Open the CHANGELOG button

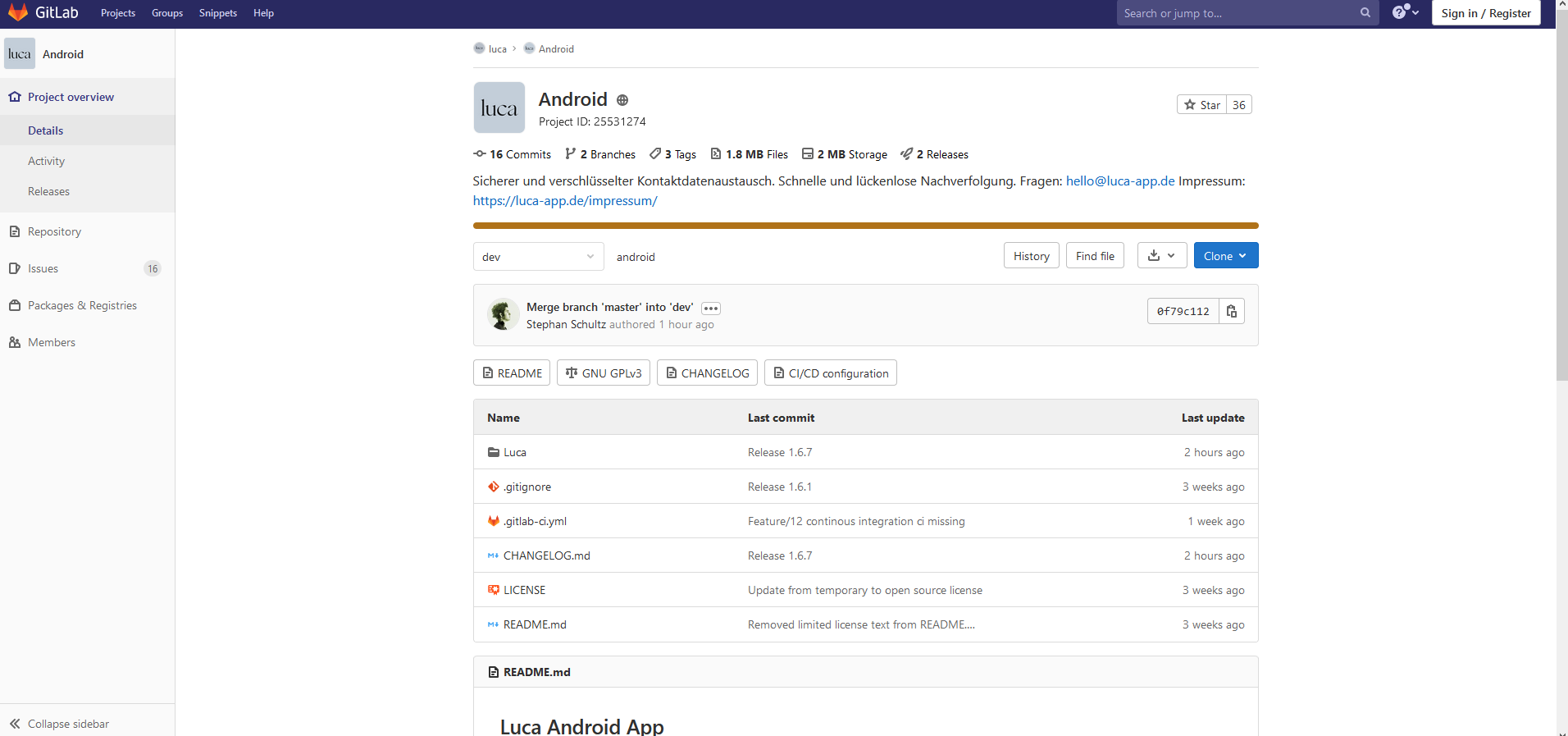707,373
